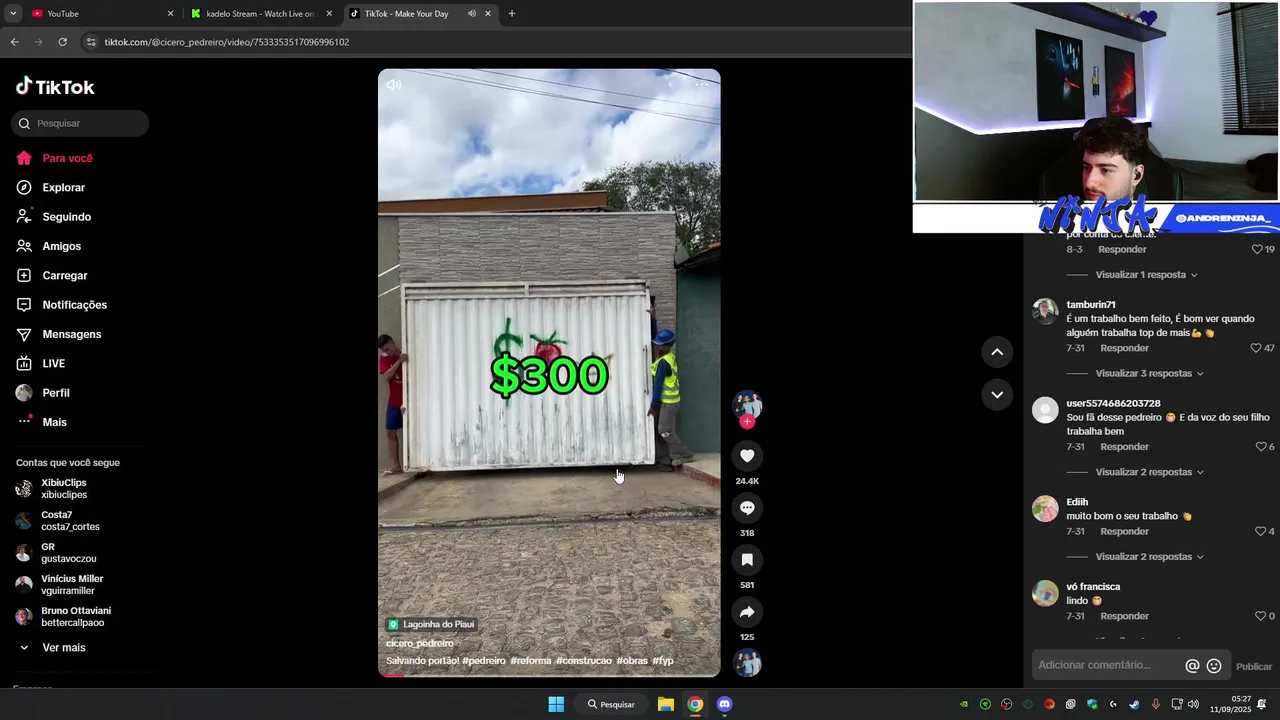Open the Para você feed
Viewport: 1280px width, 720px height.
(x=55, y=158)
